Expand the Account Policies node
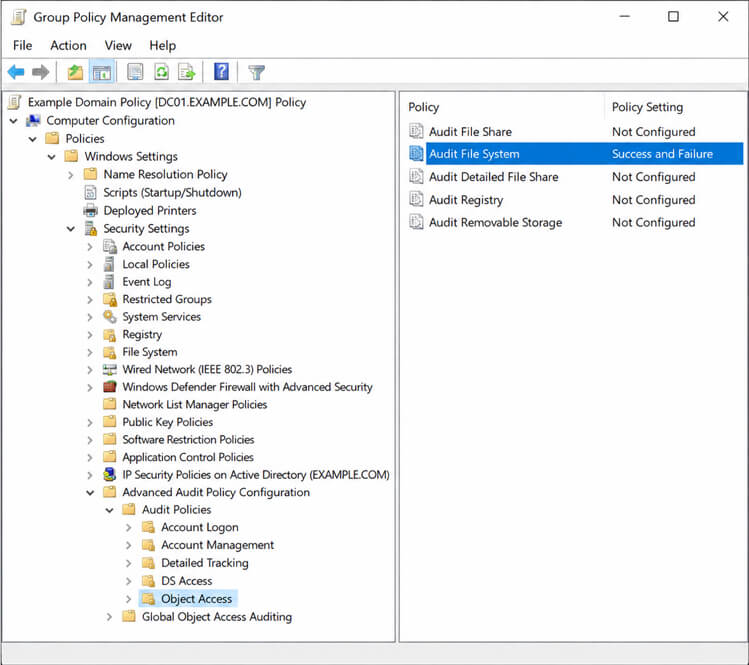Image resolution: width=749 pixels, height=665 pixels. [x=90, y=247]
